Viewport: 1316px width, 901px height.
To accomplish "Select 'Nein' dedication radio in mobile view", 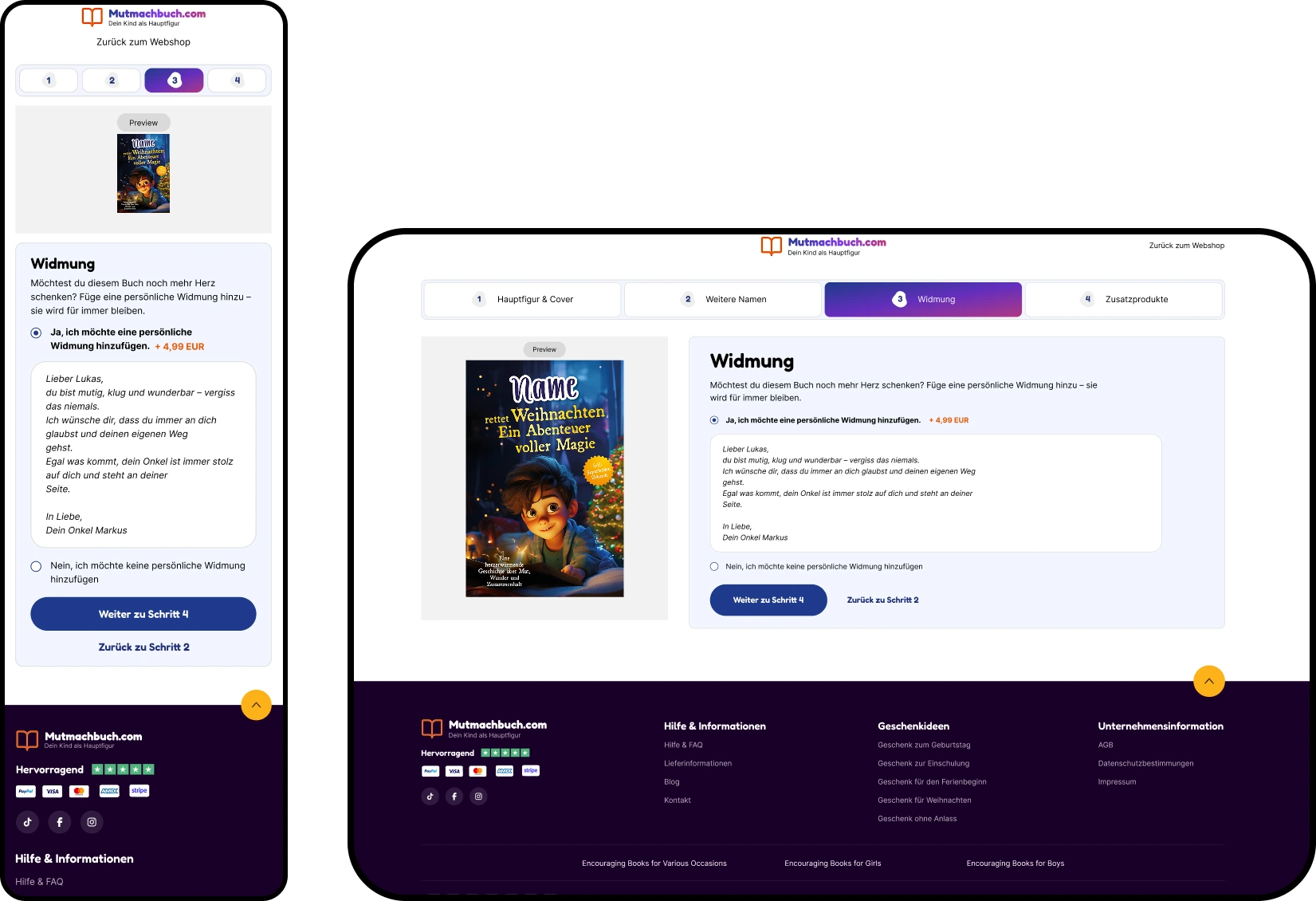I will [x=36, y=567].
